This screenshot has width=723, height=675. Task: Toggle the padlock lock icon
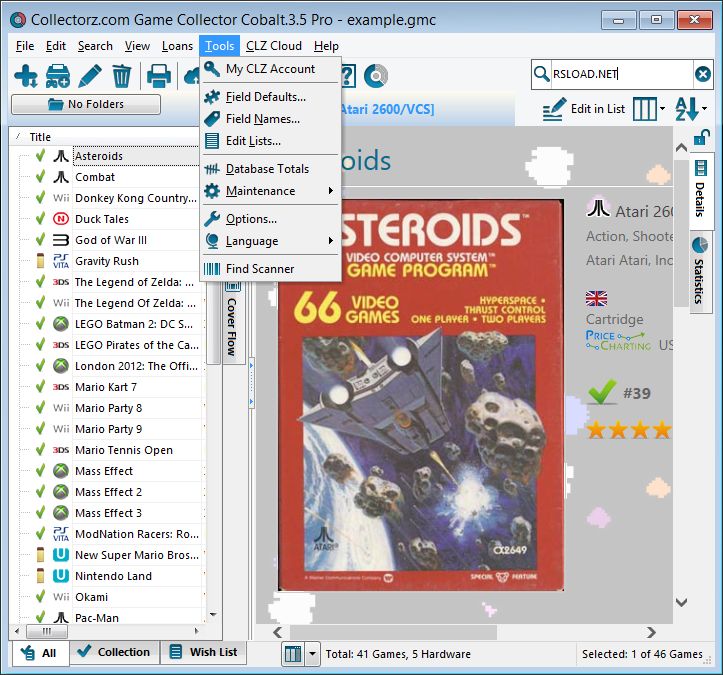(701, 137)
